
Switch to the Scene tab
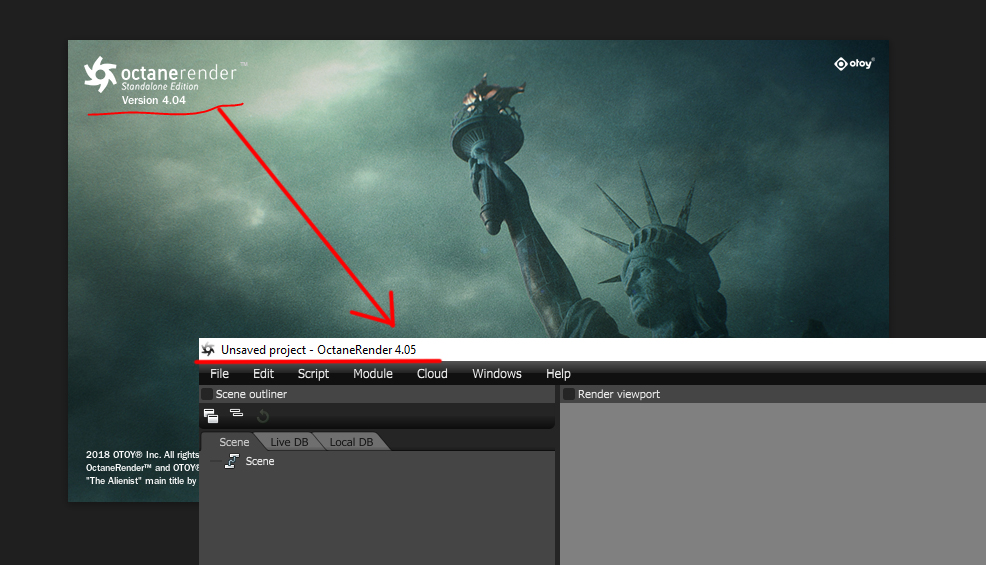click(x=234, y=442)
